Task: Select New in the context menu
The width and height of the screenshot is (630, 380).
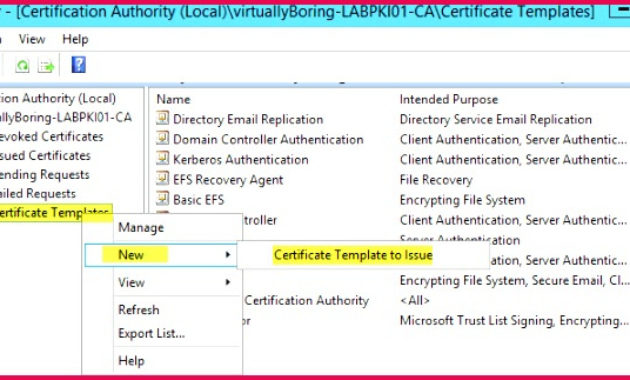Action: click(161, 255)
